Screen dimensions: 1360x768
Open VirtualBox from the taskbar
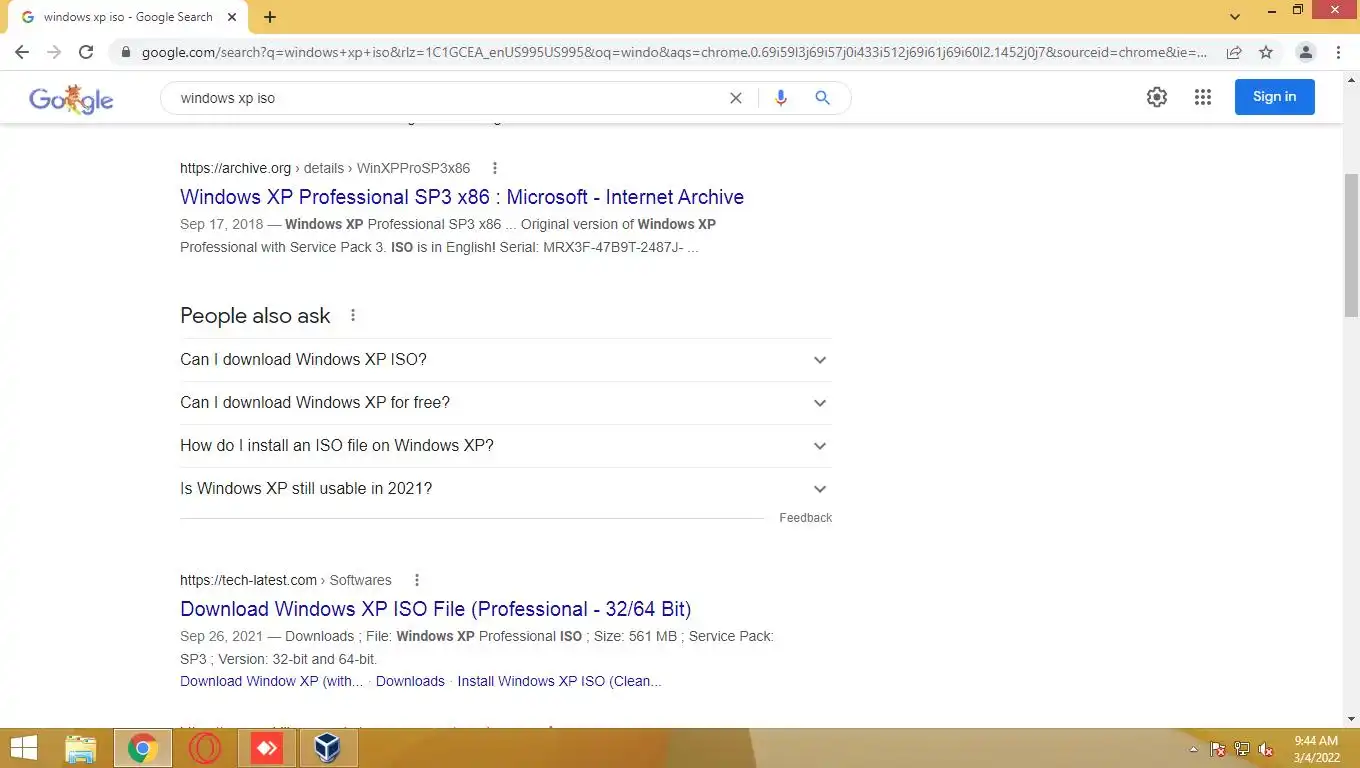329,748
